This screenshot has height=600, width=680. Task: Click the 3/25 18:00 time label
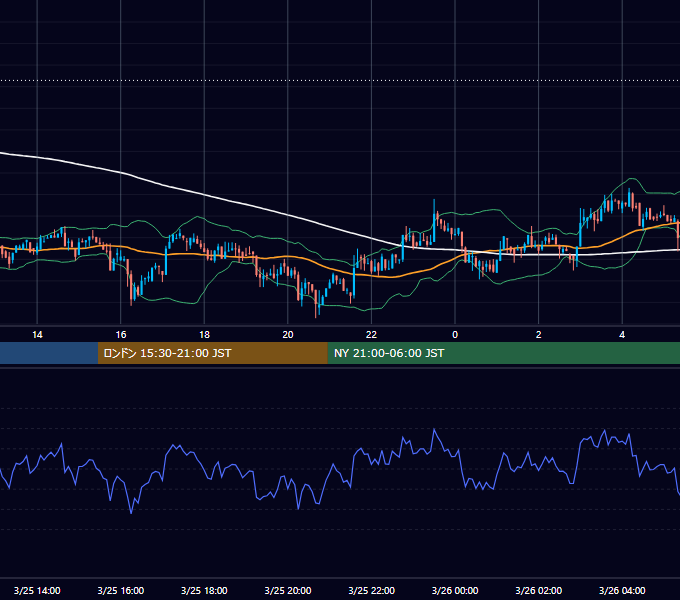(204, 590)
